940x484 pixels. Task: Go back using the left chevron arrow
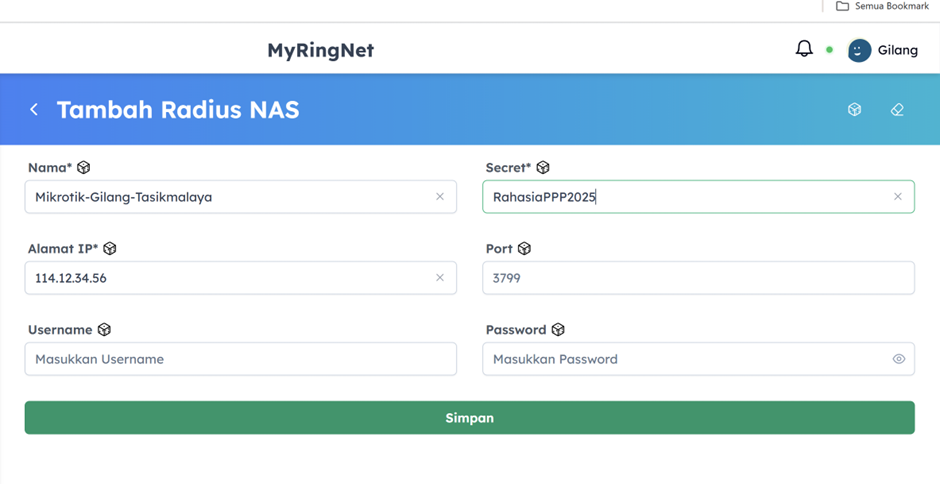[x=34, y=109]
